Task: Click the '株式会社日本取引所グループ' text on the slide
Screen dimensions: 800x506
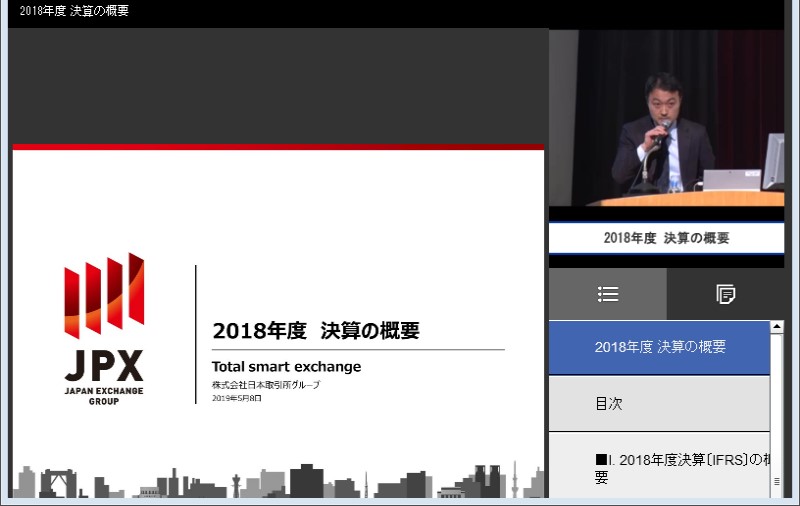Action: pos(266,385)
